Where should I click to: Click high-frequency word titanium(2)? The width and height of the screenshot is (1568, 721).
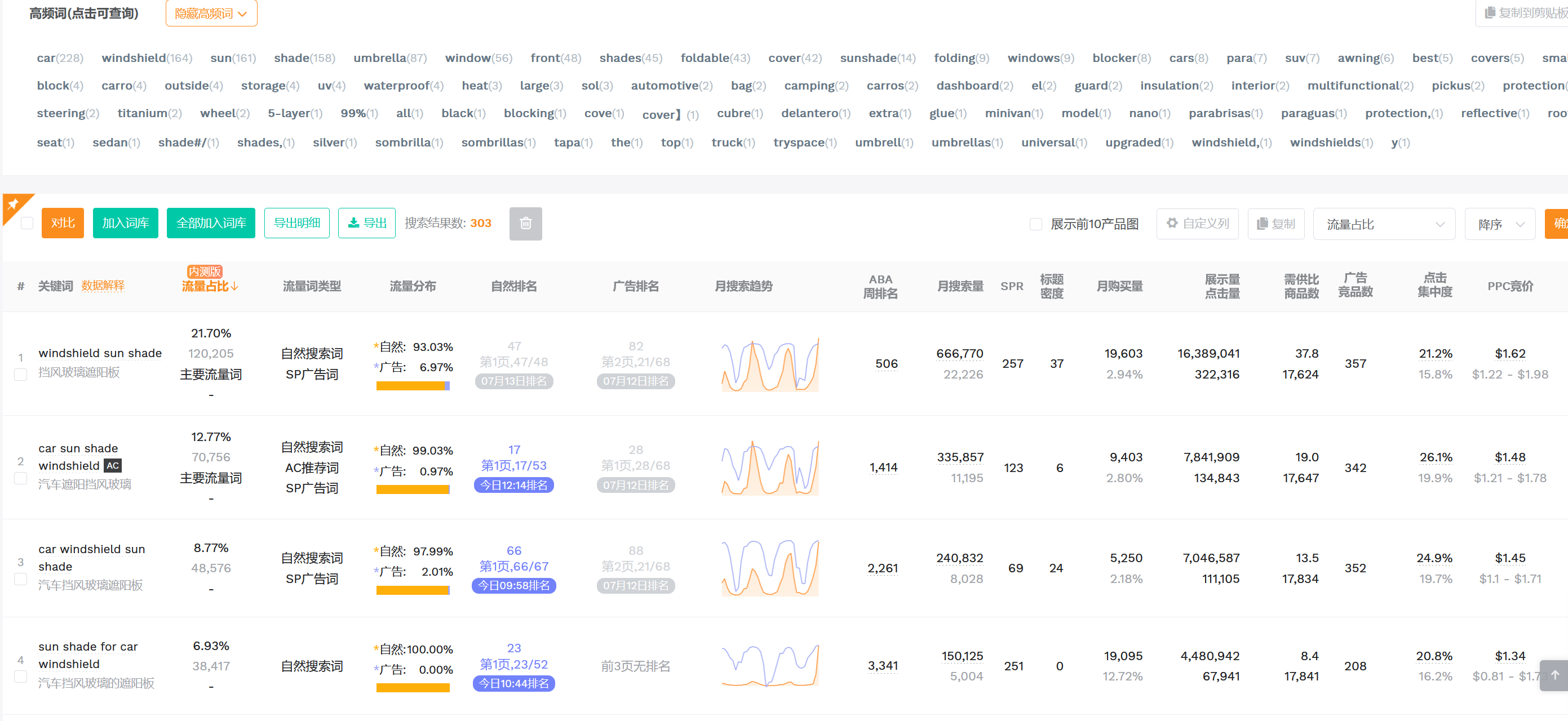coord(150,113)
